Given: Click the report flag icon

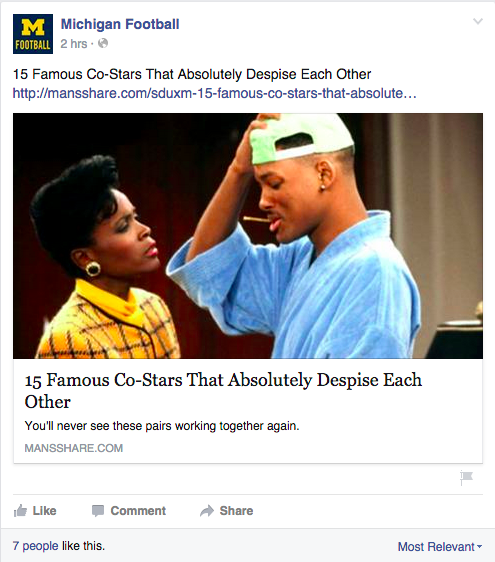Looking at the screenshot, I should pos(466,478).
